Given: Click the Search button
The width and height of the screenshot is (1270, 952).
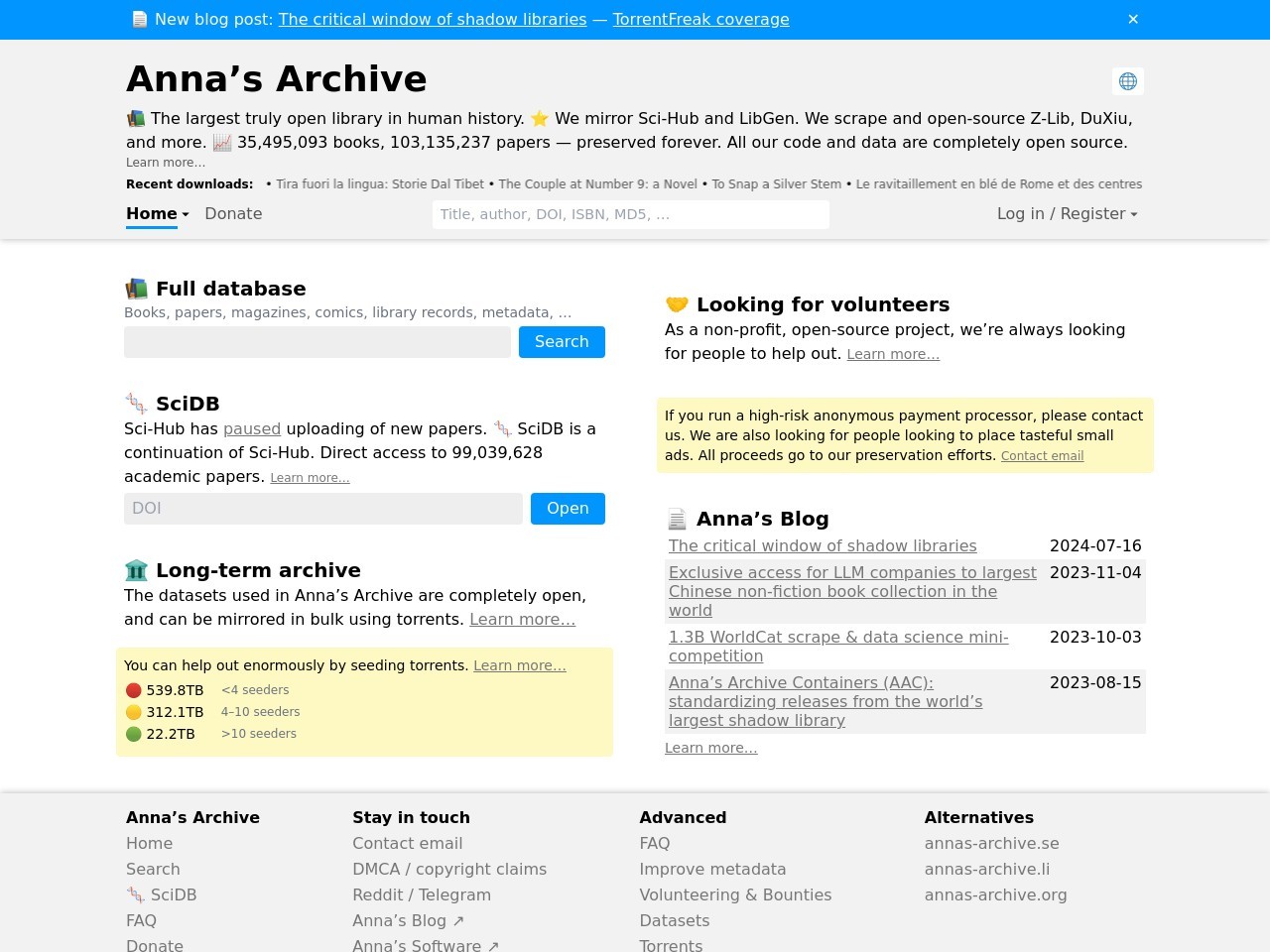Looking at the screenshot, I should coord(562,341).
